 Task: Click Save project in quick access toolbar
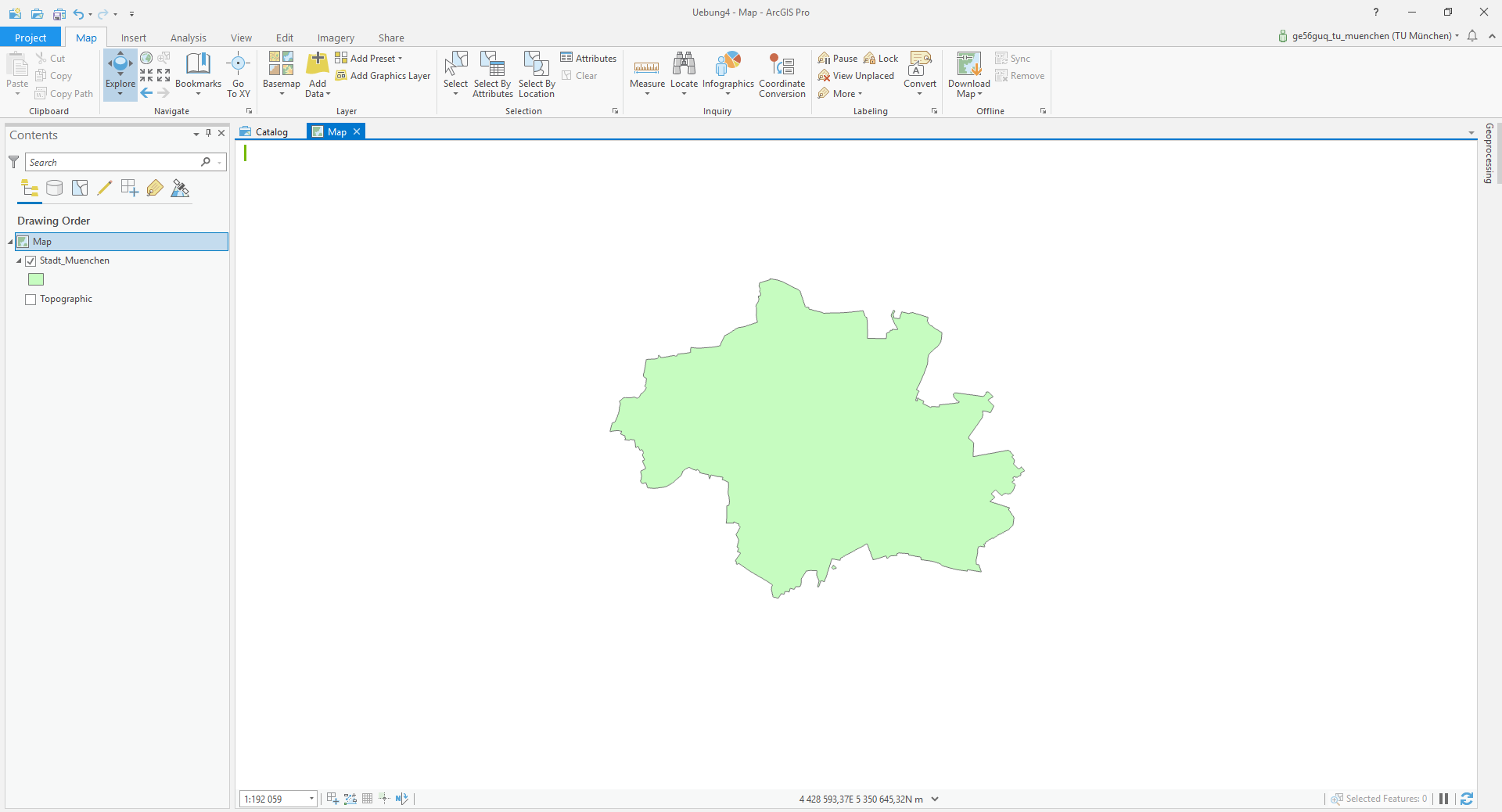pos(59,13)
